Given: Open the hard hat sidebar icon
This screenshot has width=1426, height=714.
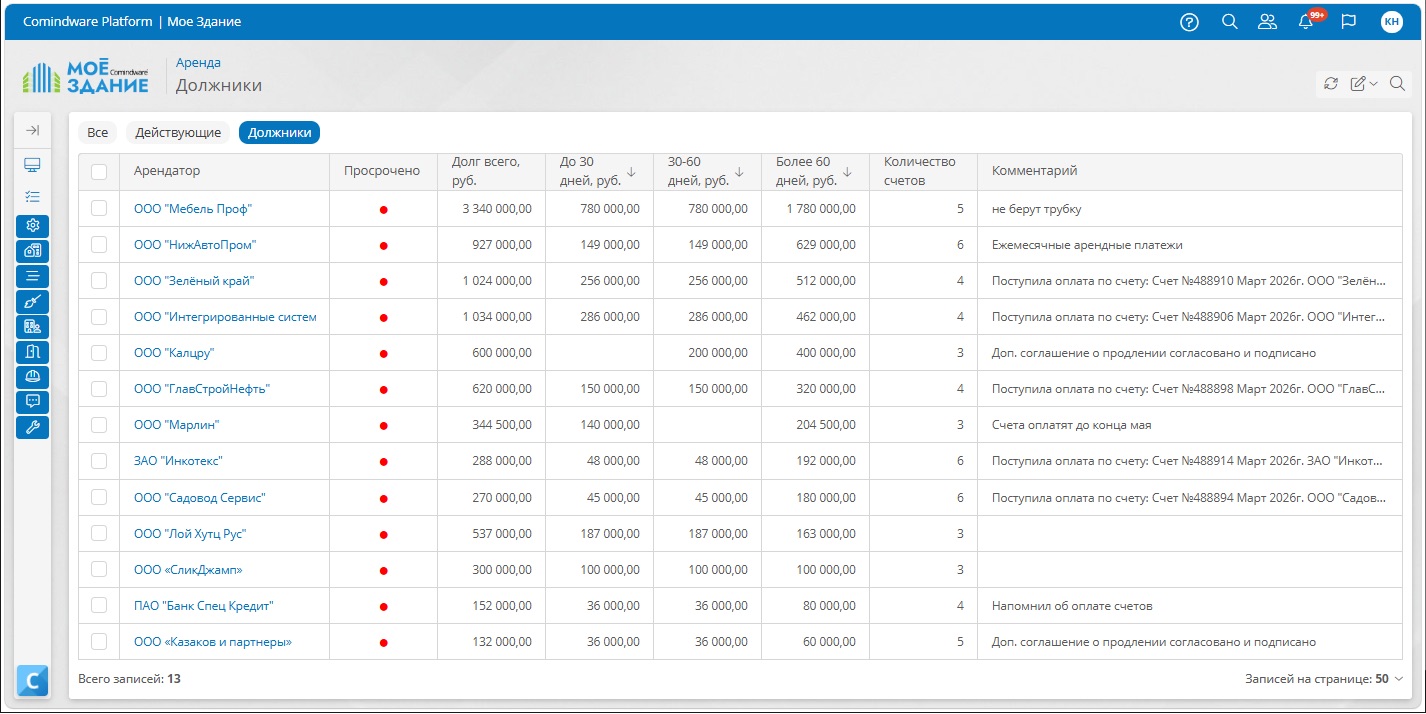Looking at the screenshot, I should click(33, 377).
